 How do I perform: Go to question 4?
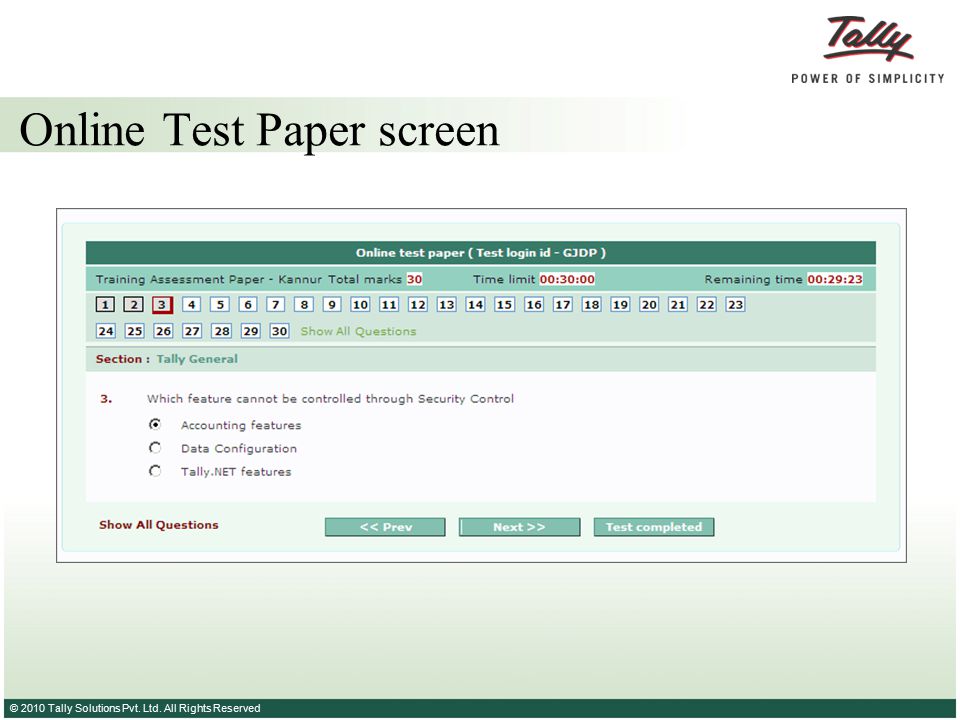click(192, 304)
